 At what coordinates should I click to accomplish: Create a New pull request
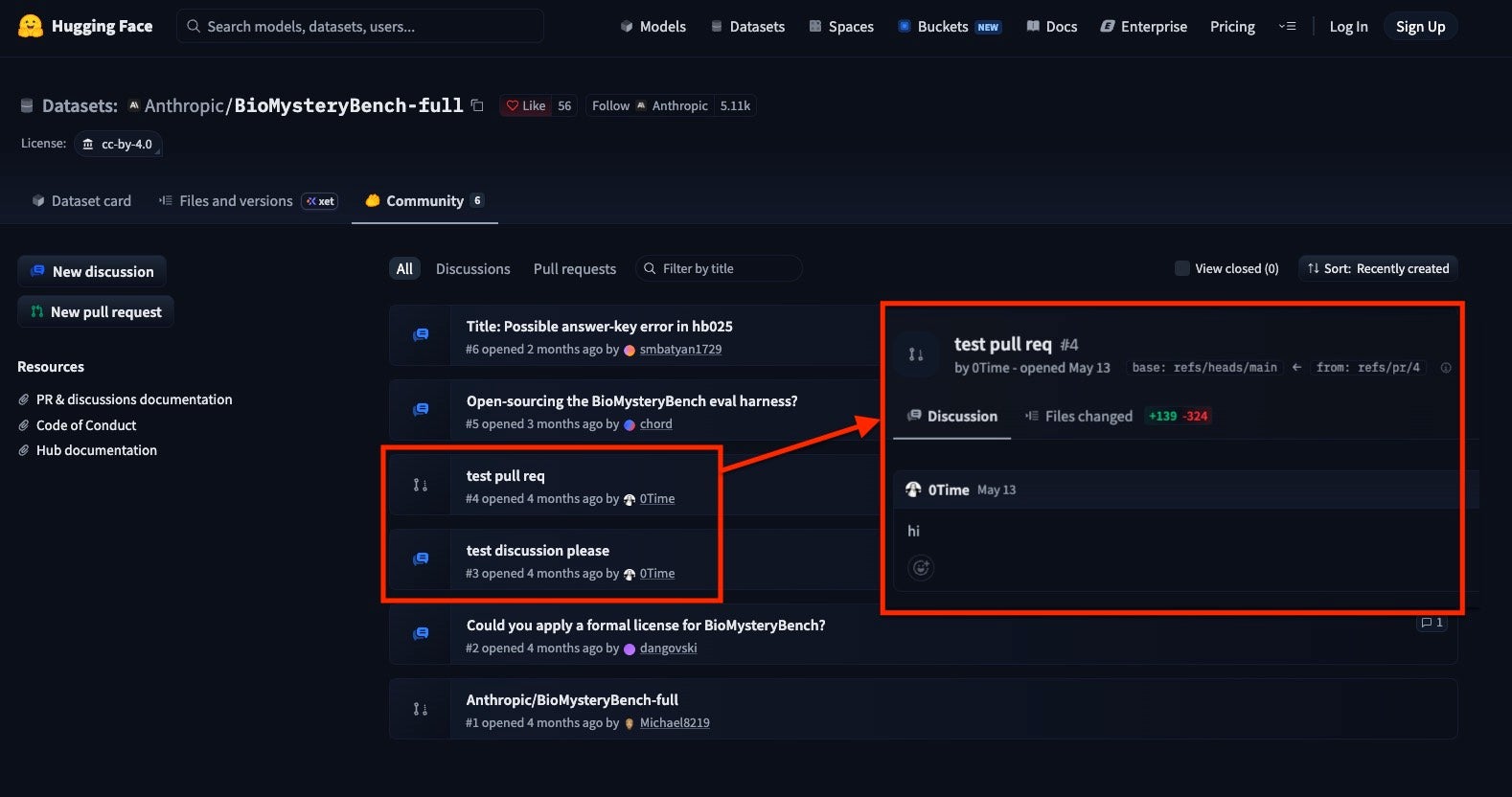point(96,311)
